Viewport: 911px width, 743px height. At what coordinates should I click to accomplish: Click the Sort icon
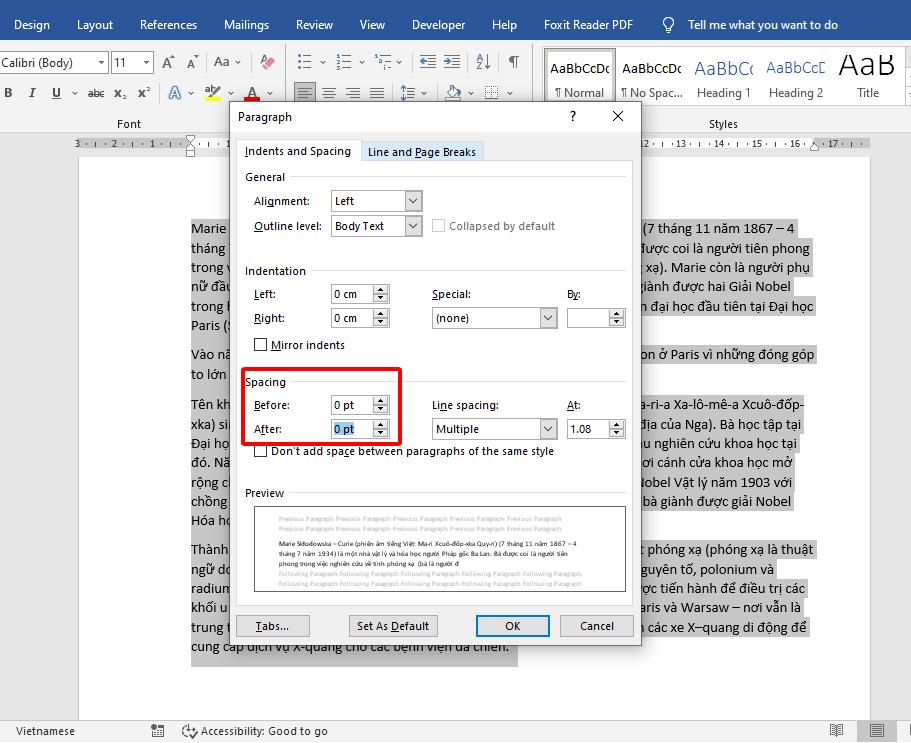(x=482, y=62)
